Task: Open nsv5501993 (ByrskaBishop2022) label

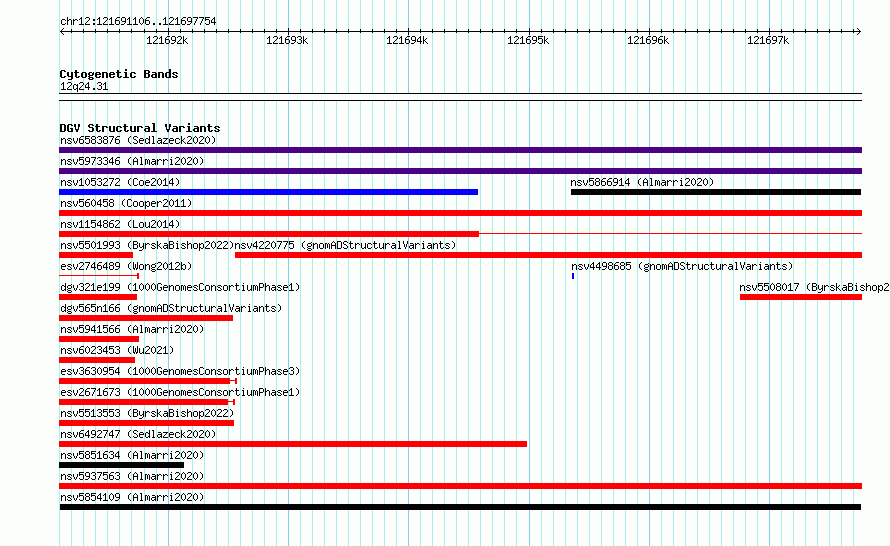Action: tap(147, 245)
